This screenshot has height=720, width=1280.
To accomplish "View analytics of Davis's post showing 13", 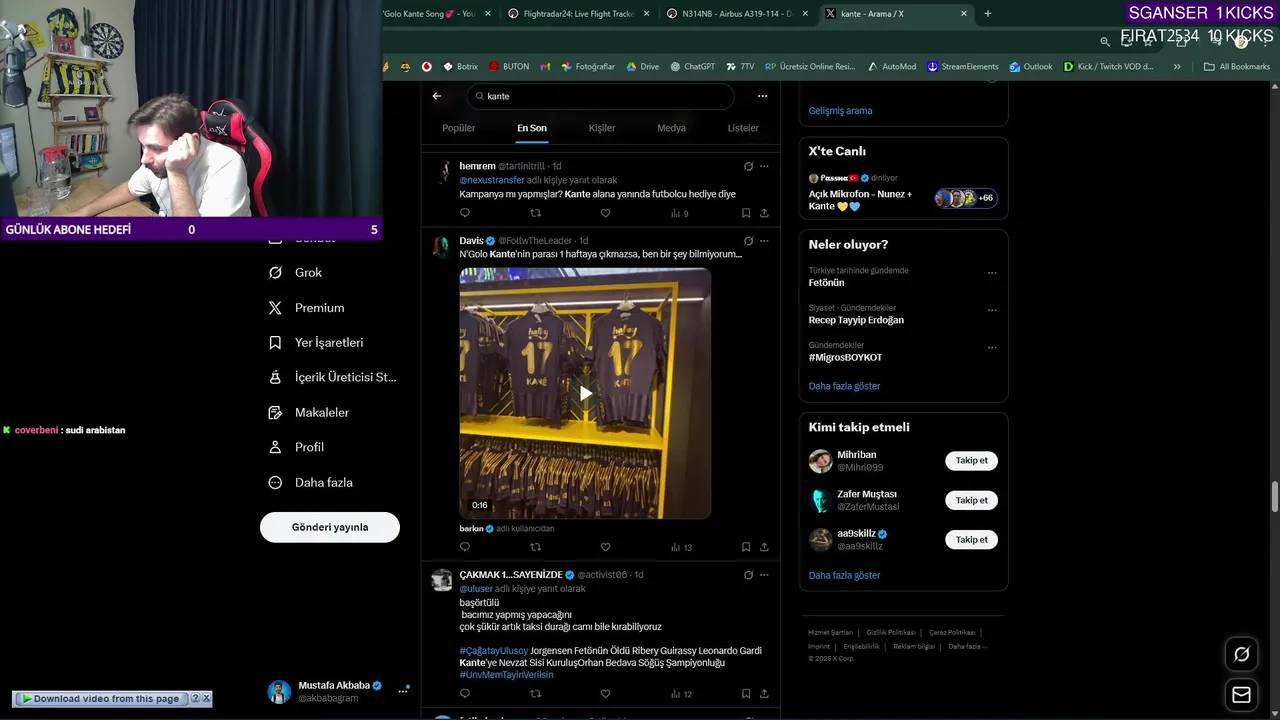I will (x=681, y=547).
